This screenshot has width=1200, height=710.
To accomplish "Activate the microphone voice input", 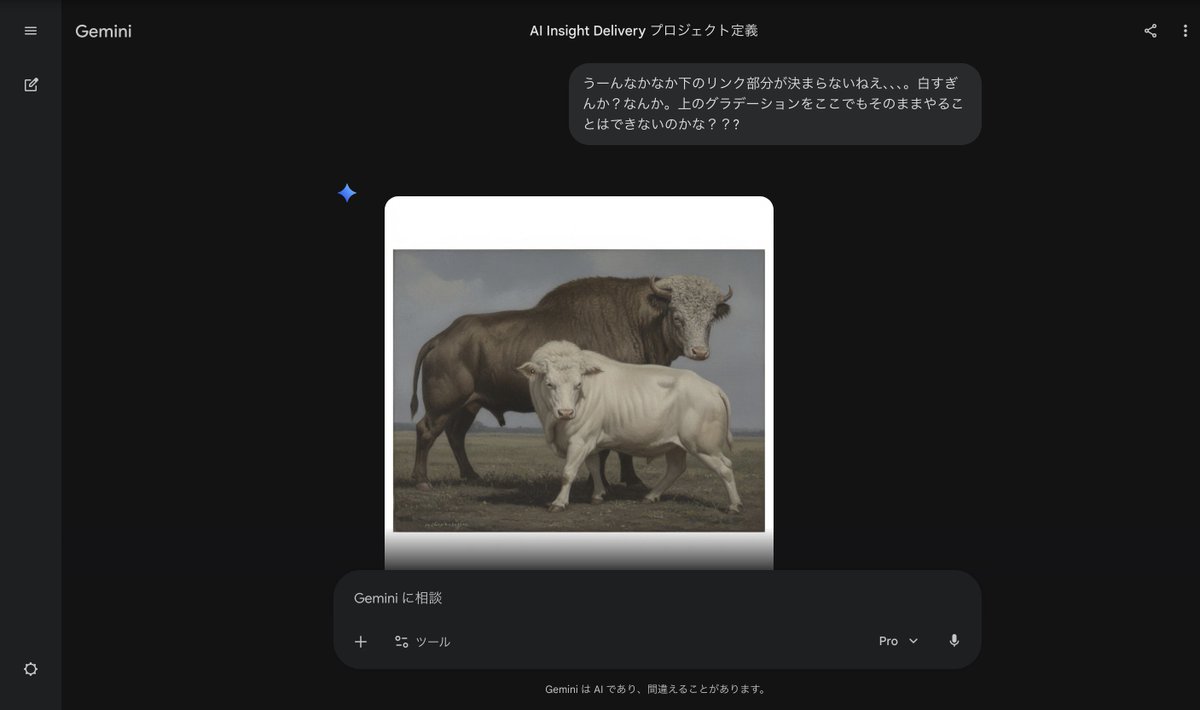I will (954, 641).
